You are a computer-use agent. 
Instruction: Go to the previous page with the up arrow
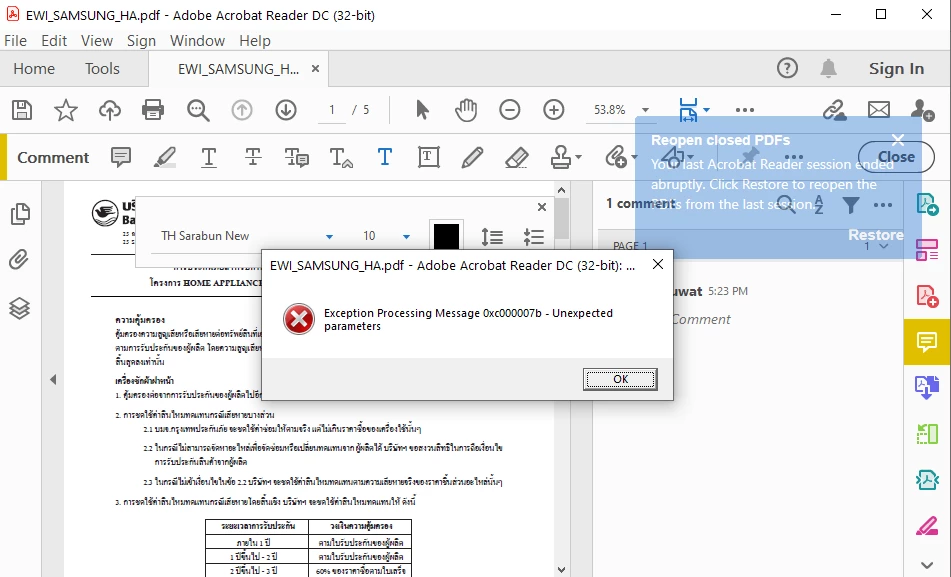click(242, 110)
